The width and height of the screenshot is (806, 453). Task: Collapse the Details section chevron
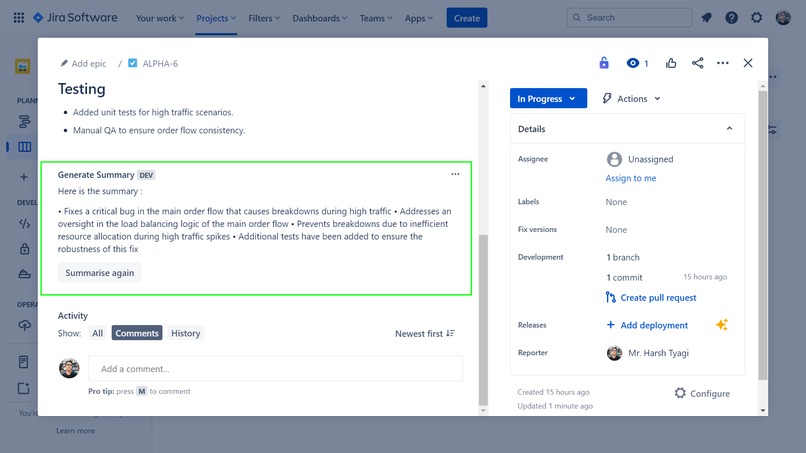[729, 129]
